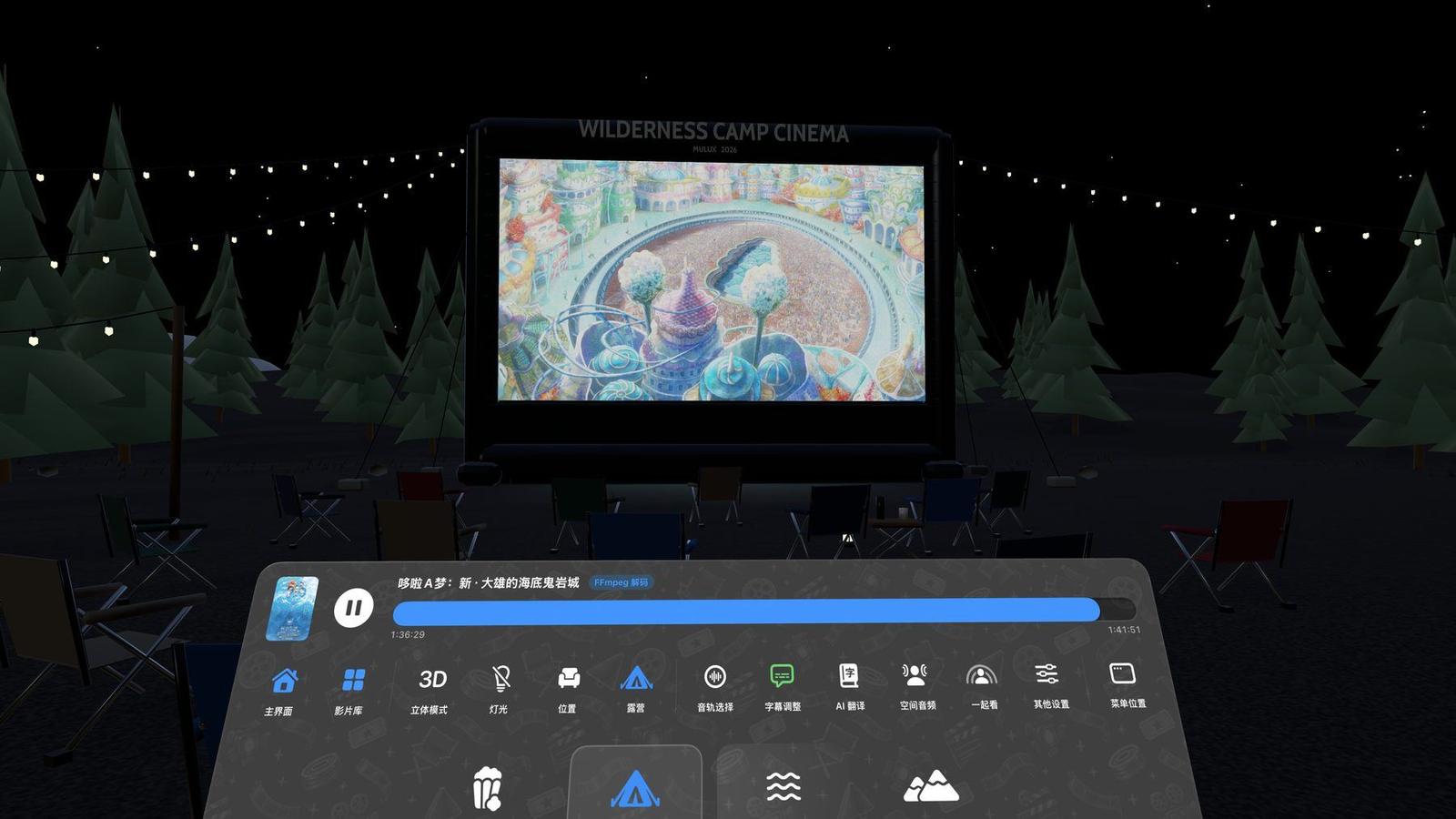Click the total duration 1:41:51
1456x819 pixels.
(1124, 630)
